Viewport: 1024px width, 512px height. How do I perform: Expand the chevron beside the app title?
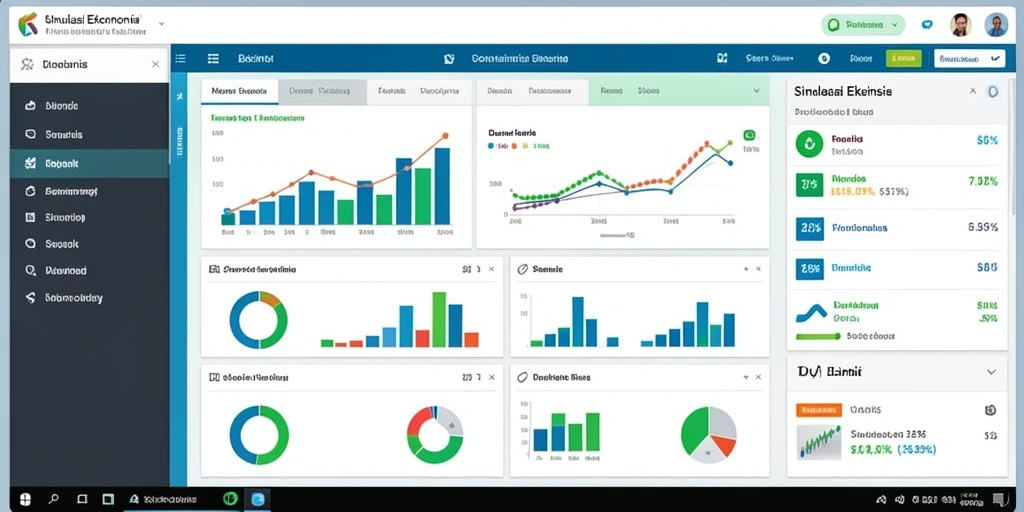coord(161,24)
